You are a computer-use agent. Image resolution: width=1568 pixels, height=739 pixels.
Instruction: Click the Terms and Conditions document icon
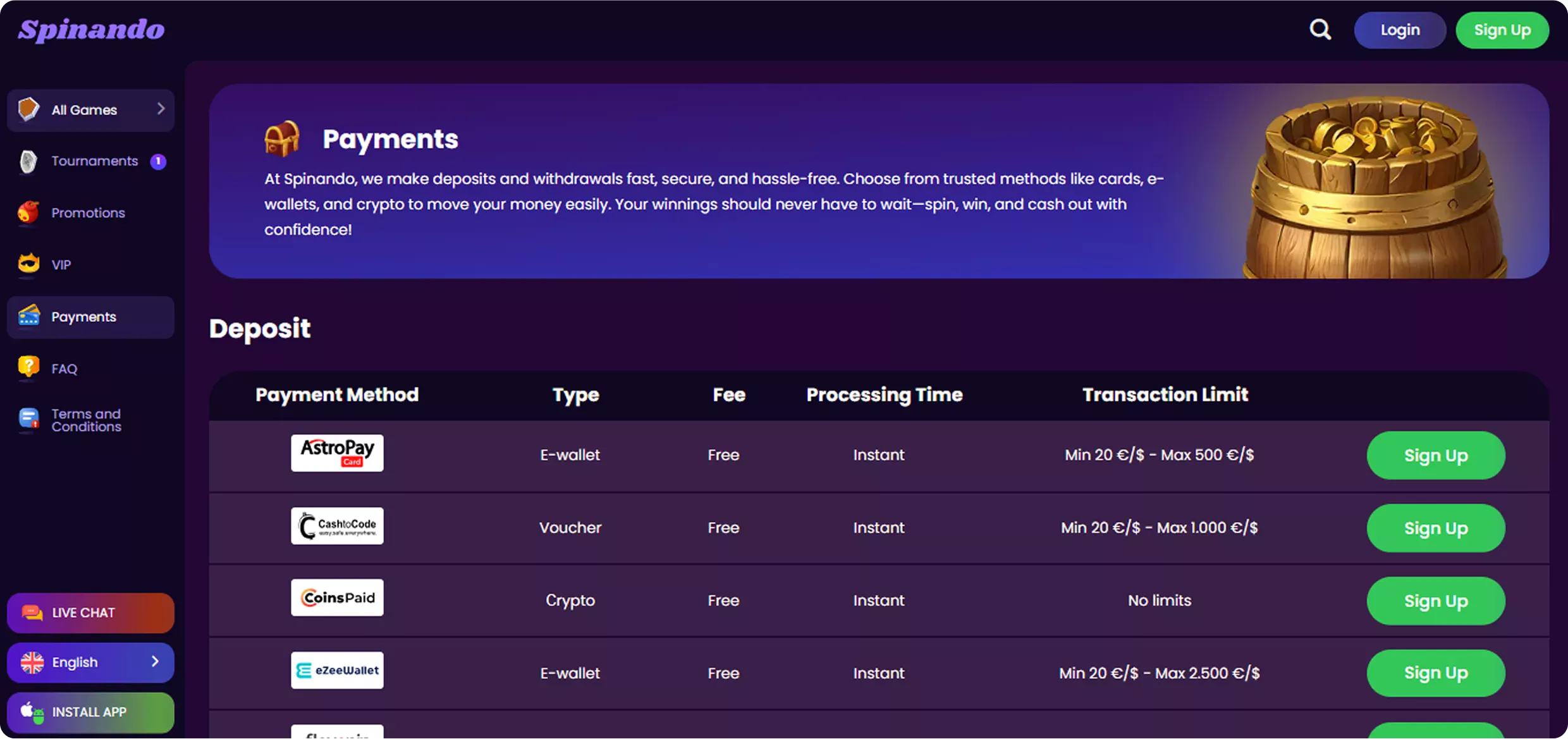pos(28,419)
